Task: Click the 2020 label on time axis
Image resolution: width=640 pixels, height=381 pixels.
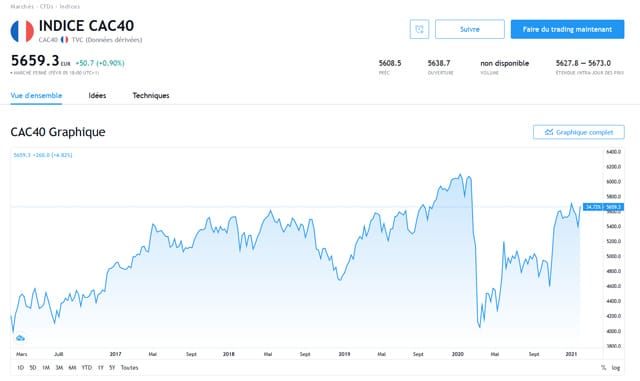Action: pyautogui.click(x=458, y=354)
